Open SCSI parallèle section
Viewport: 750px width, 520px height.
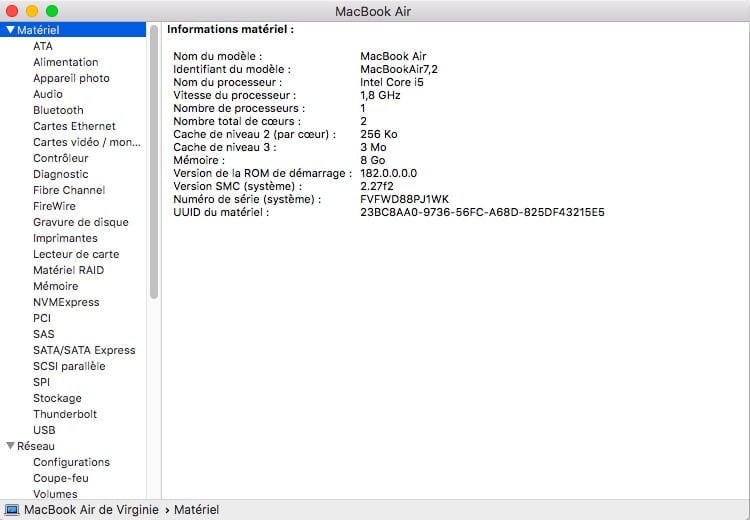tap(69, 366)
